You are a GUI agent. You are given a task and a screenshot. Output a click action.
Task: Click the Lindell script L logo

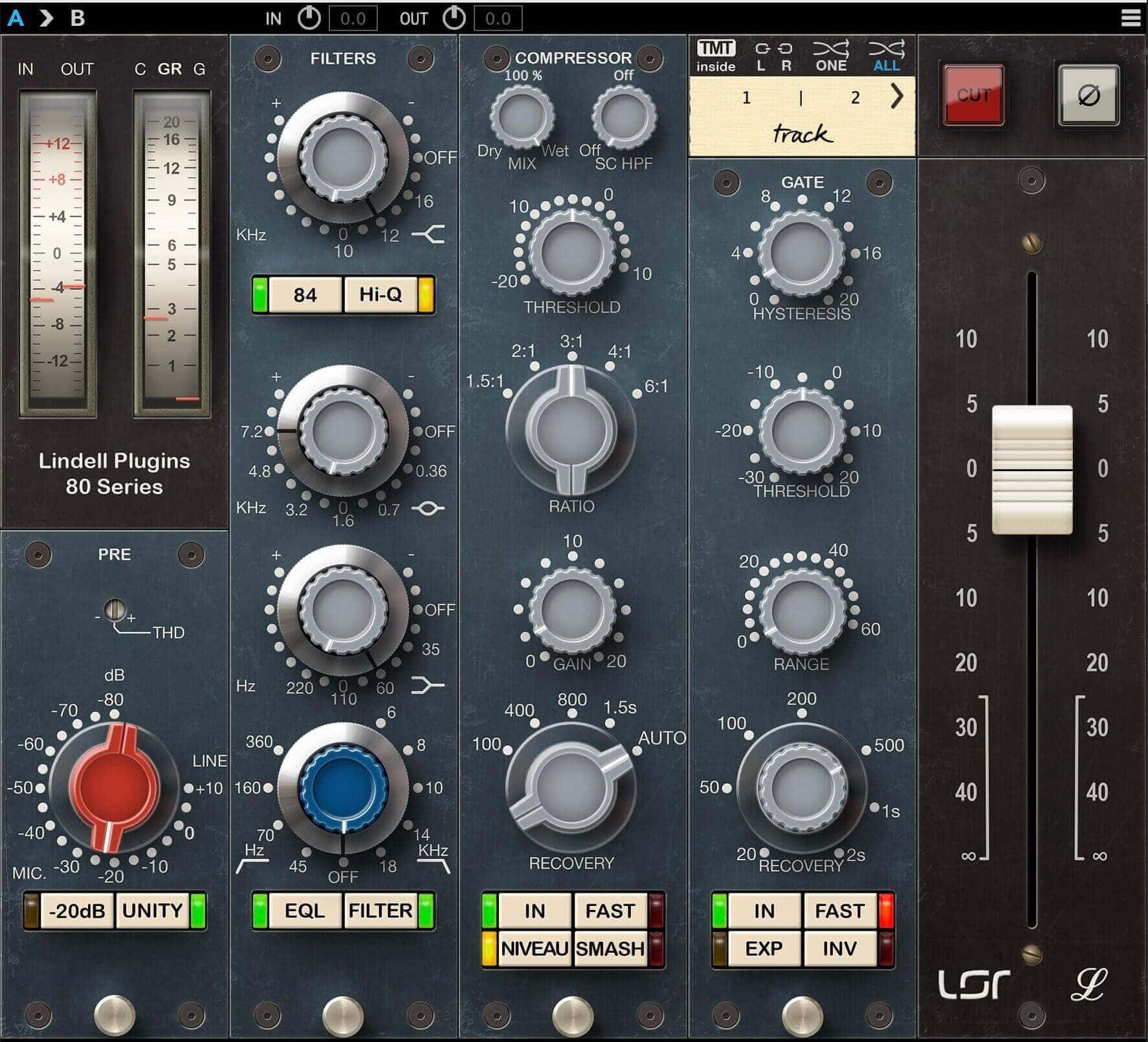coord(1088,984)
